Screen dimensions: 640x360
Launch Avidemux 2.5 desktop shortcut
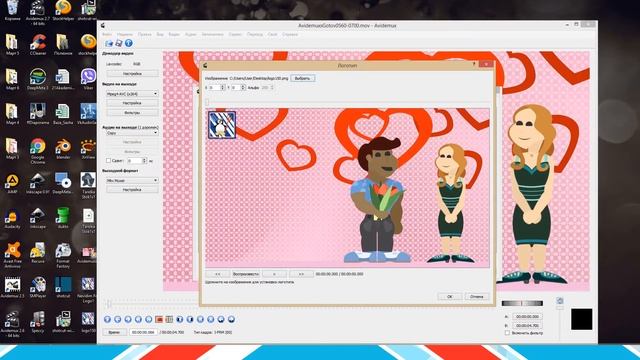[12, 287]
